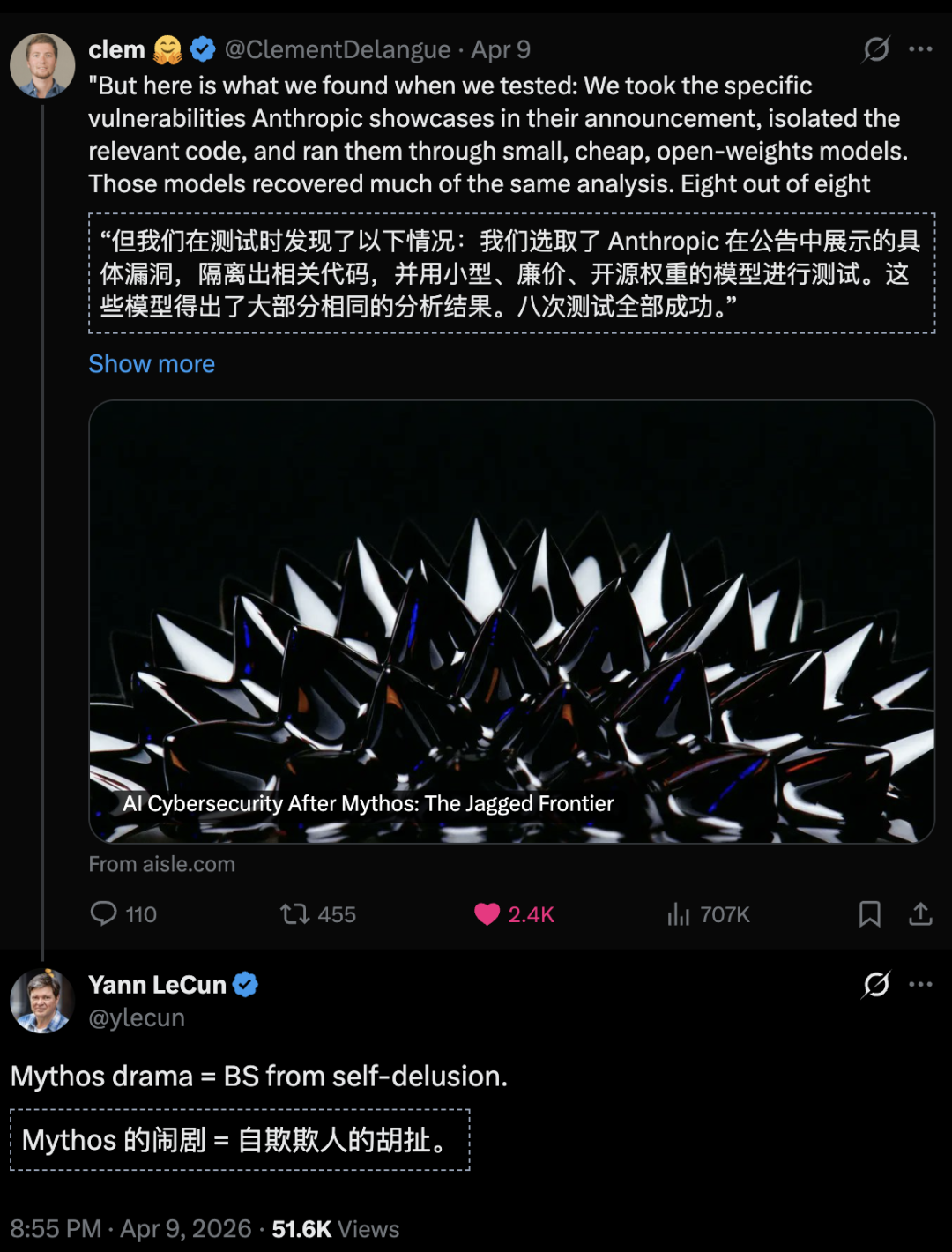Toggle bookmark on clem's post
Screen dimensions: 952x1252
coord(869,914)
